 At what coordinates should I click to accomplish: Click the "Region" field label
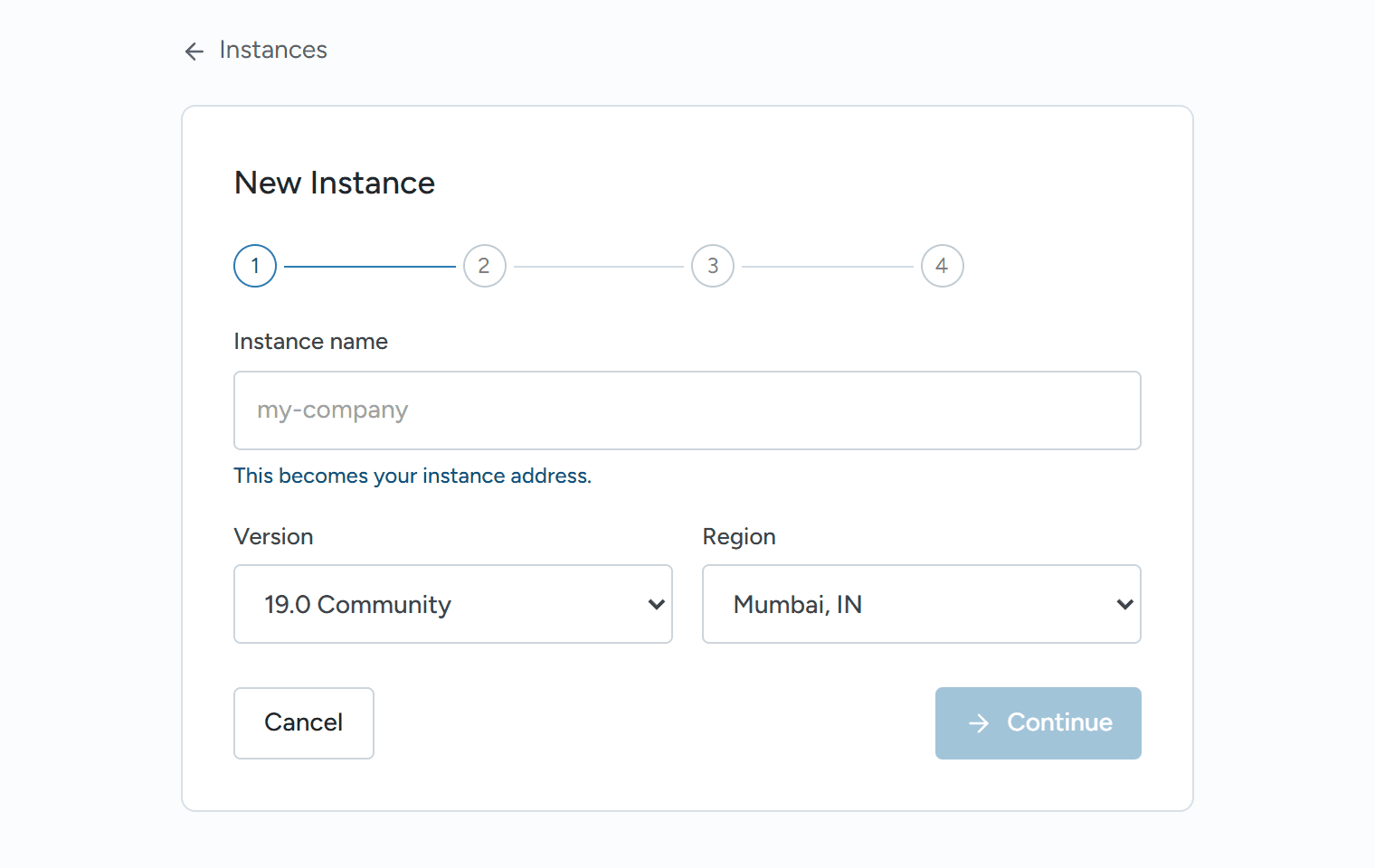(739, 537)
